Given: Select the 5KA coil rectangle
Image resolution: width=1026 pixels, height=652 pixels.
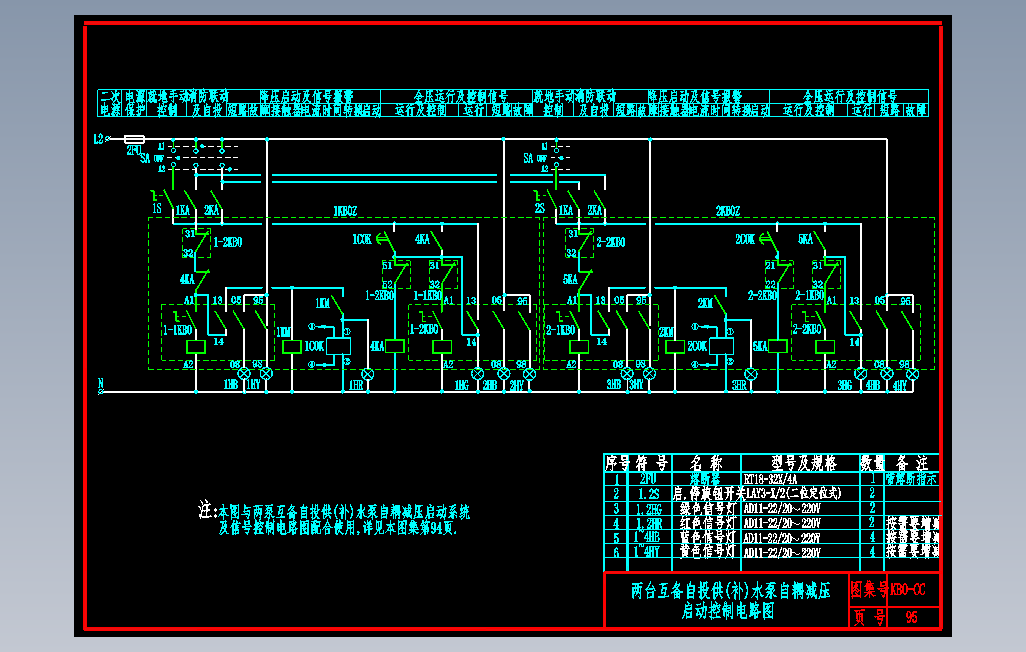Looking at the screenshot, I should tap(777, 346).
